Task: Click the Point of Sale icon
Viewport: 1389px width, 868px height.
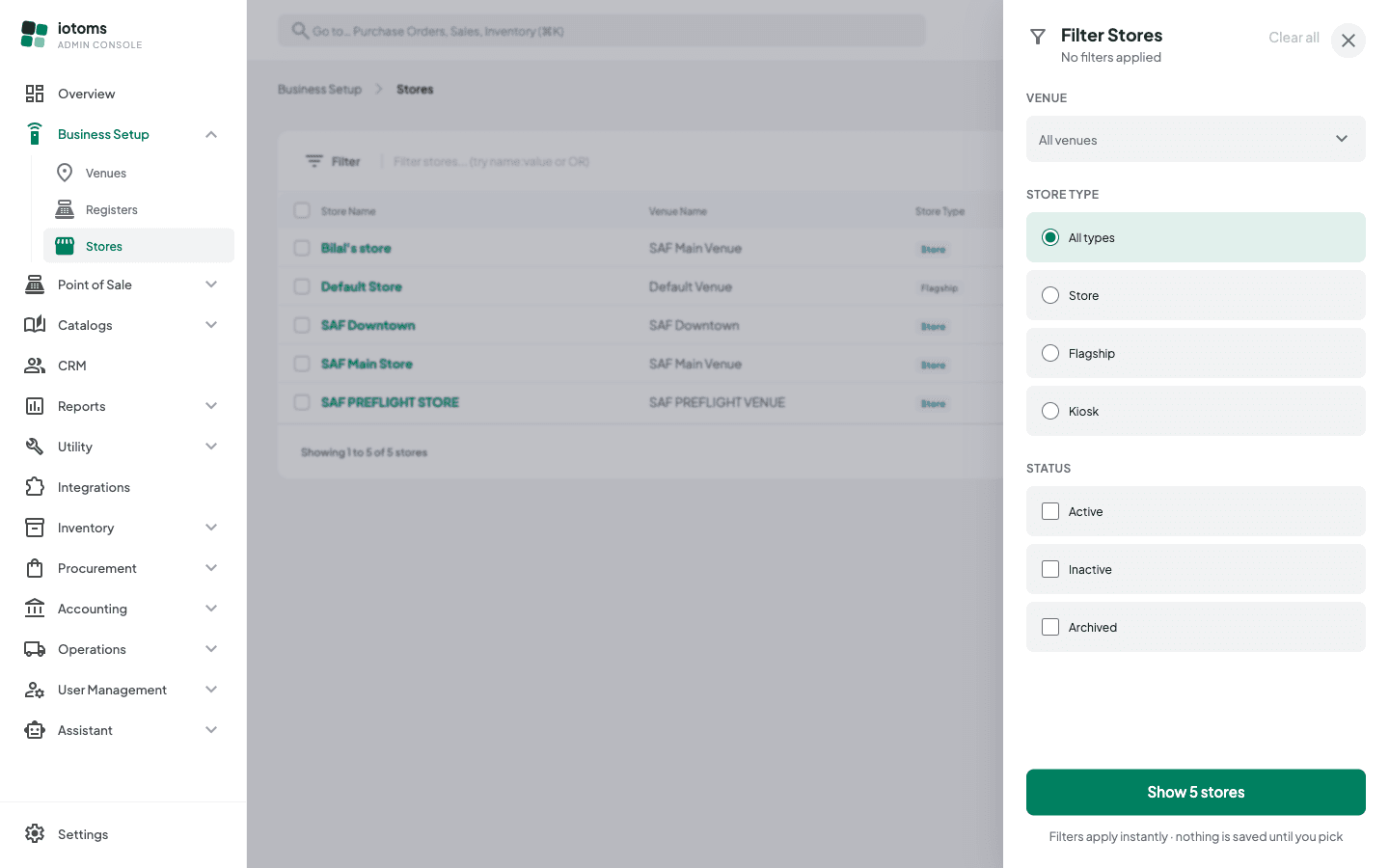Action: coord(35,285)
